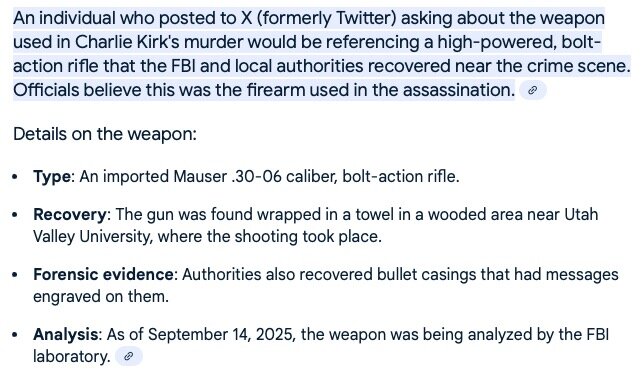Click the "engraved on them." text

point(101,296)
